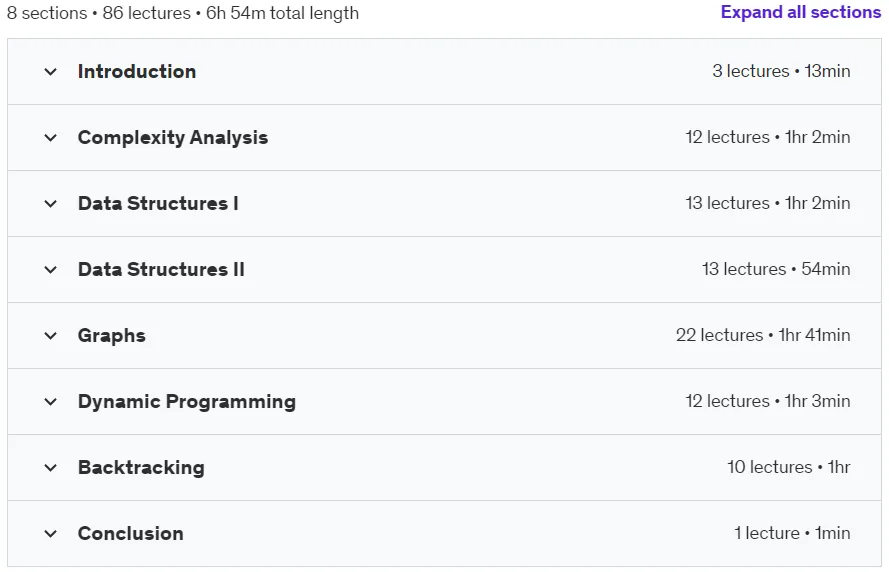The width and height of the screenshot is (889, 572).
Task: Unfold Backtracking via its chevron
Action: point(50,468)
